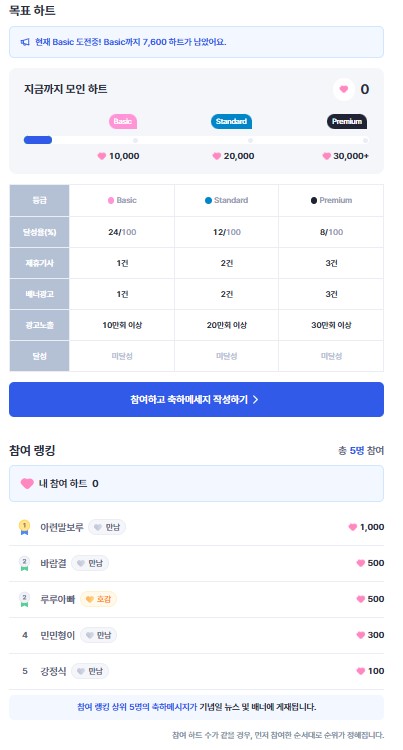The height and width of the screenshot is (750, 403).
Task: Select the Premium column header in tier table
Action: click(331, 200)
